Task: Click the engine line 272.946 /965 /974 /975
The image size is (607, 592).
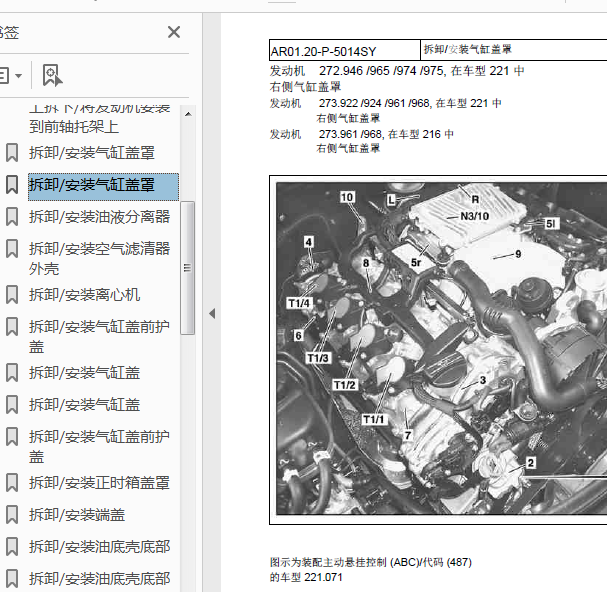Action: click(x=397, y=71)
